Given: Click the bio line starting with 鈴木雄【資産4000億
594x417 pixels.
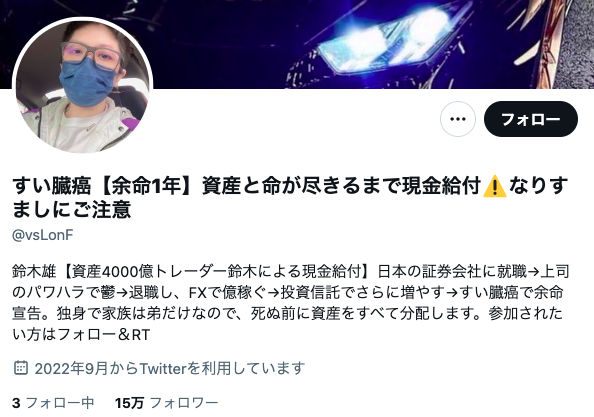Looking at the screenshot, I should click(291, 272).
